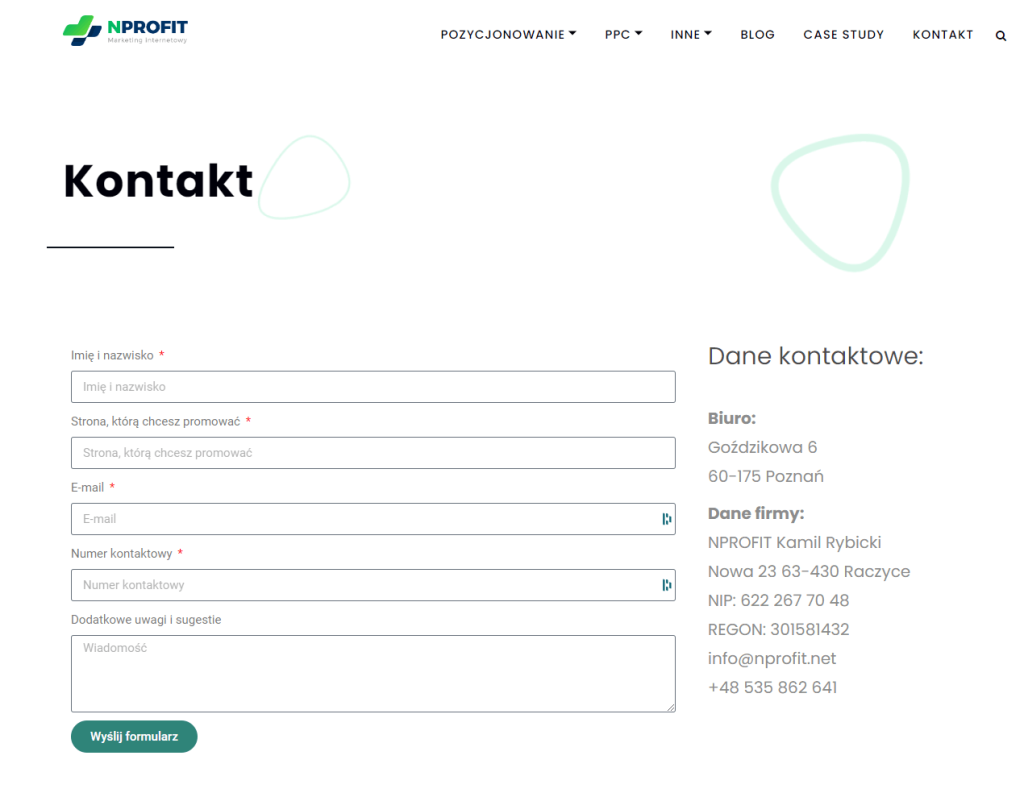Click the magnifying glass search icon
This screenshot has height=793, width=1024.
coord(1001,34)
